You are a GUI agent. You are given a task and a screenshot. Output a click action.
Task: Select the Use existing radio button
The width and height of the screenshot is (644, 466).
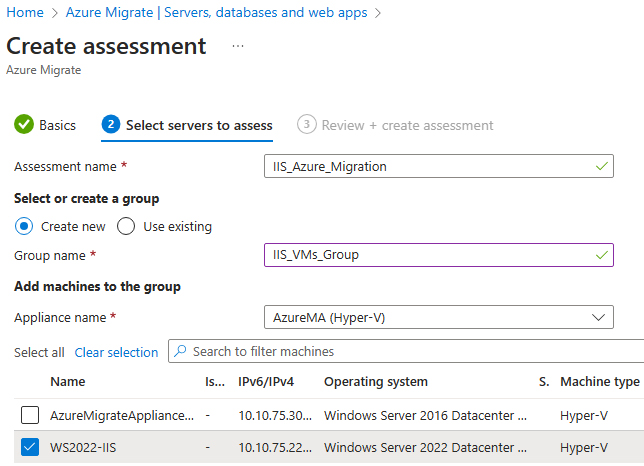point(126,226)
